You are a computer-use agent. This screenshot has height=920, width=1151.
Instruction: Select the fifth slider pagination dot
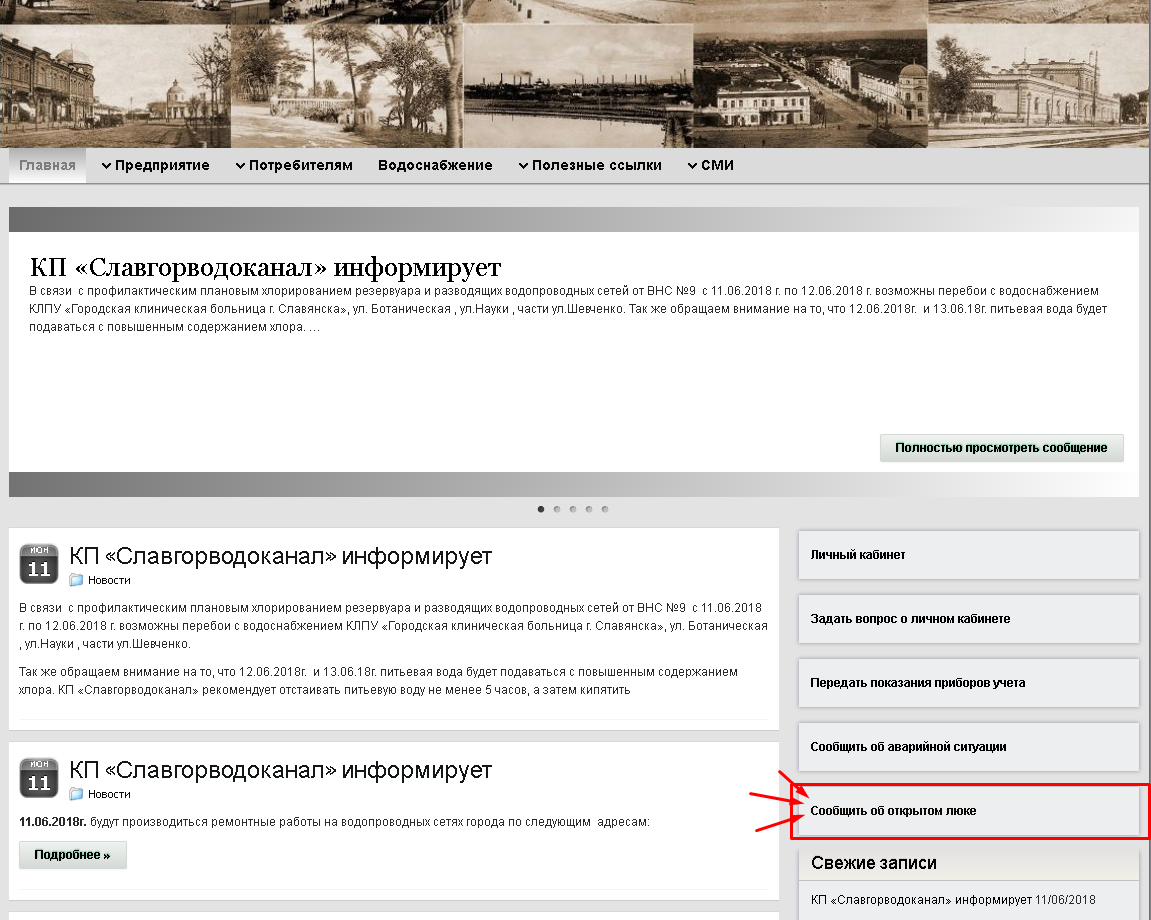(605, 509)
